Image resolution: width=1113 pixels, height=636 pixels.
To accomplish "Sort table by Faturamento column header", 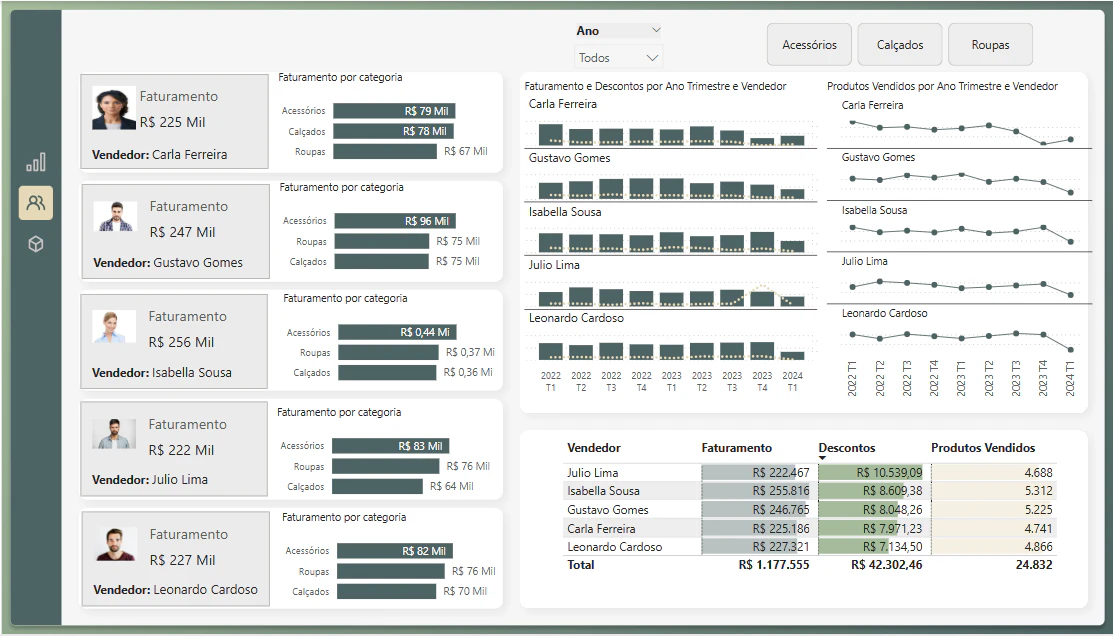I will pyautogui.click(x=736, y=448).
